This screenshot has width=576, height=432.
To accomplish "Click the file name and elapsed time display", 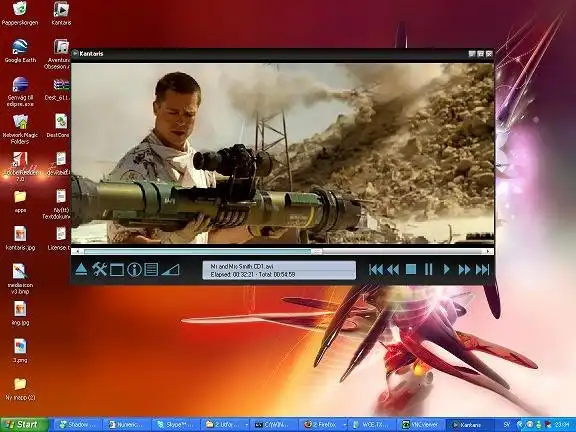I will 279,270.
